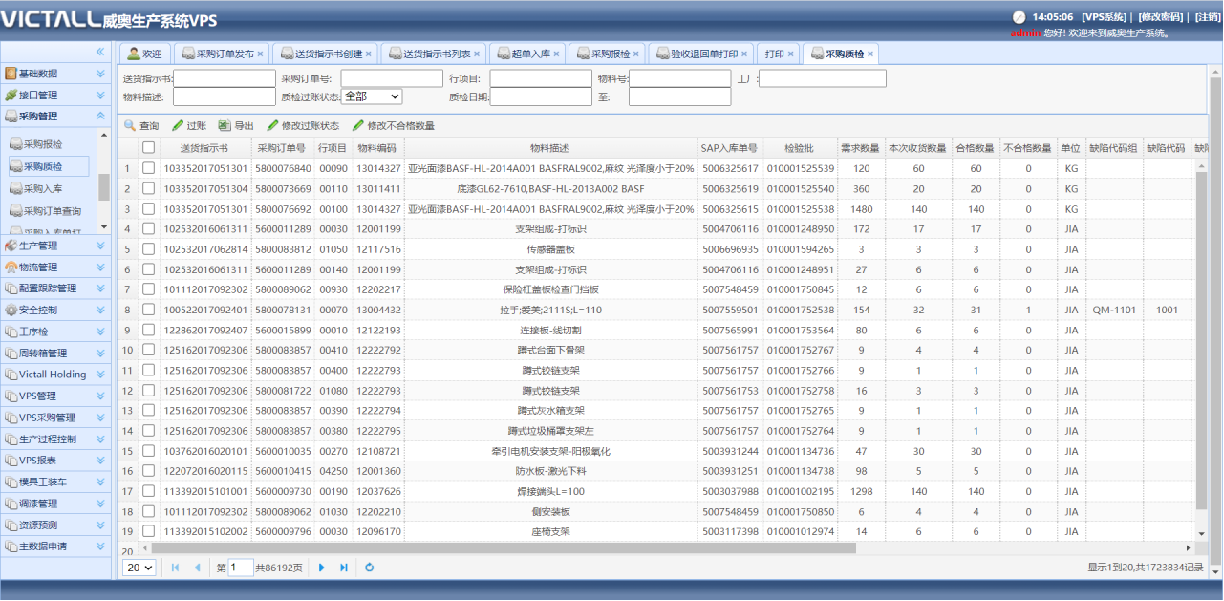
Task: Click the 修改密码 link in the header
Action: pos(1160,17)
